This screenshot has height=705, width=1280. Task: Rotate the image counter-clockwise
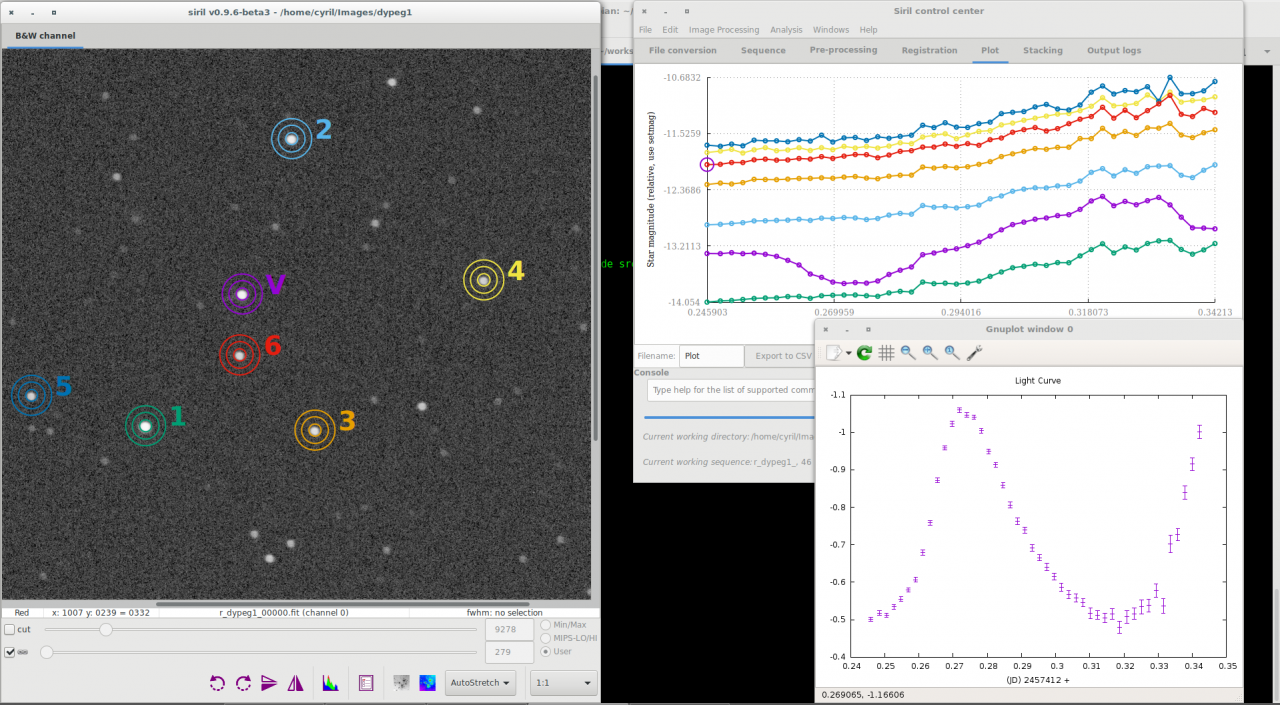pyautogui.click(x=217, y=684)
